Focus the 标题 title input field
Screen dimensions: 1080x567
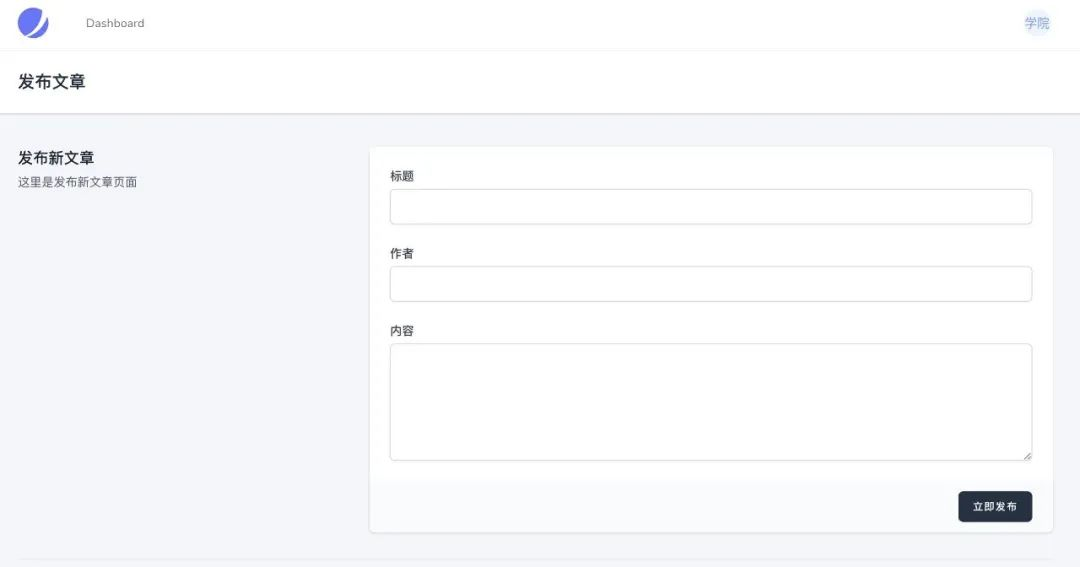[710, 207]
